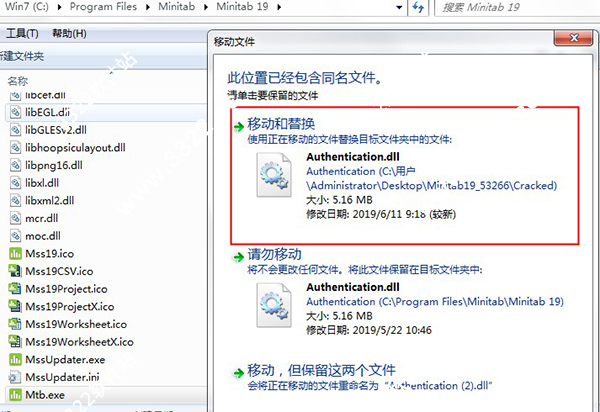Screen dimensions: 600x412
Task: Select the mcr.dll file name
Action: click(x=42, y=218)
